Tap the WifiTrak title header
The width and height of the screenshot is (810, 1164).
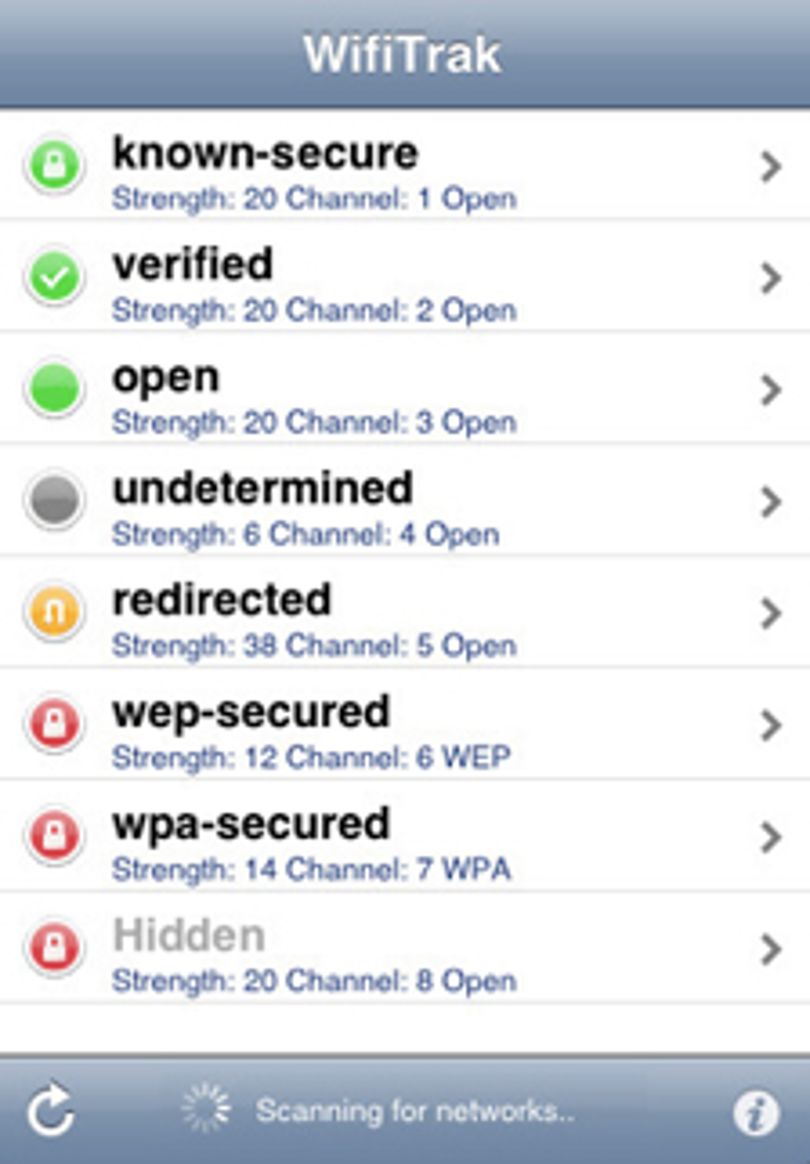(x=403, y=54)
